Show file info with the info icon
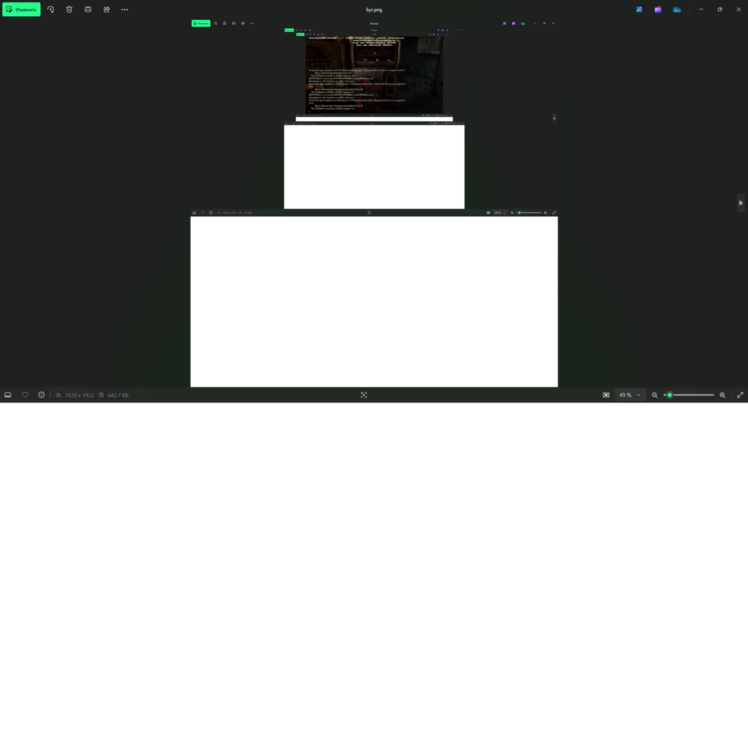The width and height of the screenshot is (748, 750). (42, 395)
